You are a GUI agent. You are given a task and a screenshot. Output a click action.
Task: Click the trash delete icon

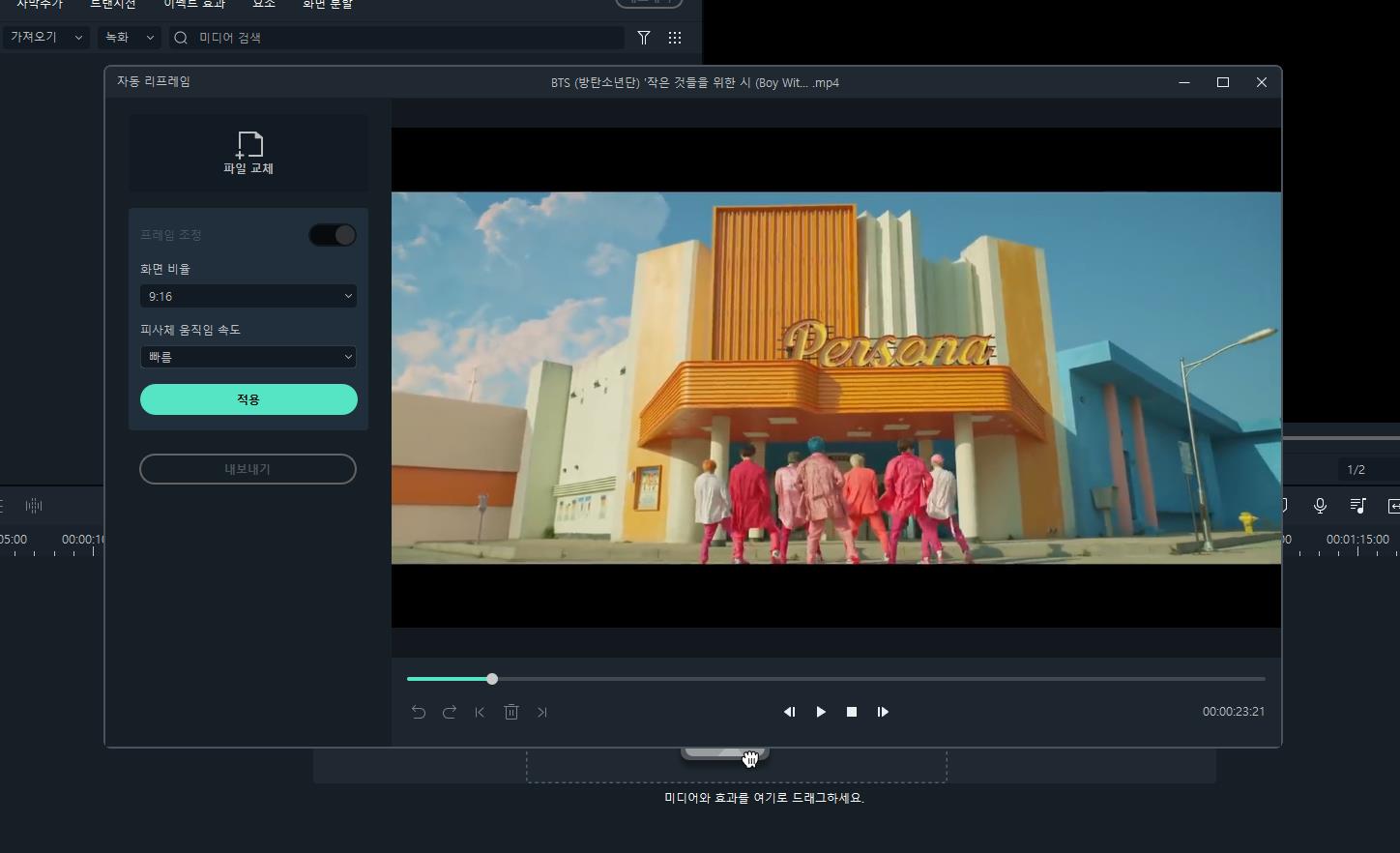pyautogui.click(x=511, y=712)
